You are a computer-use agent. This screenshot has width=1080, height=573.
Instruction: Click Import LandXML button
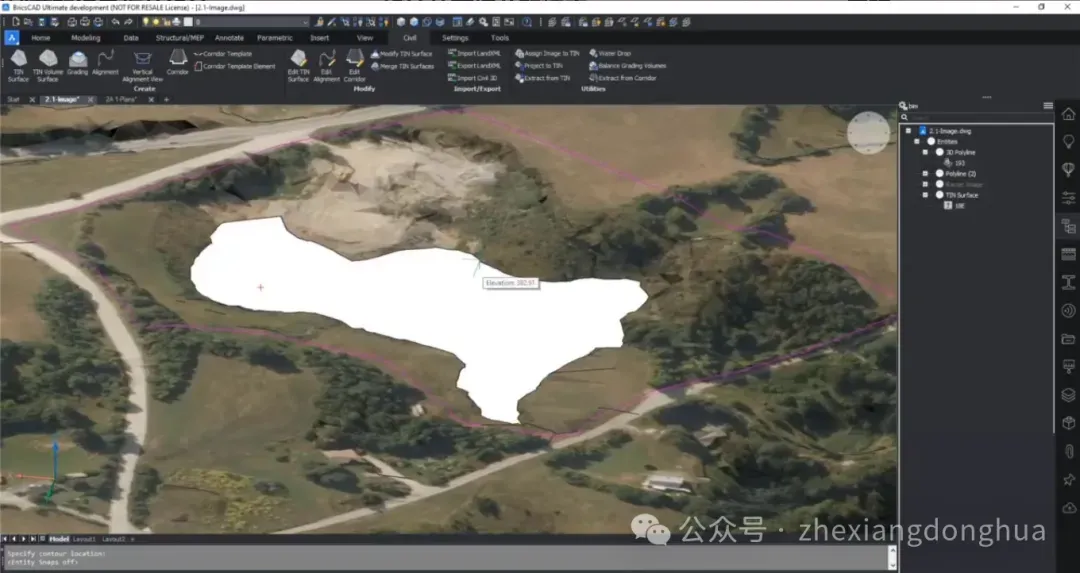point(474,53)
